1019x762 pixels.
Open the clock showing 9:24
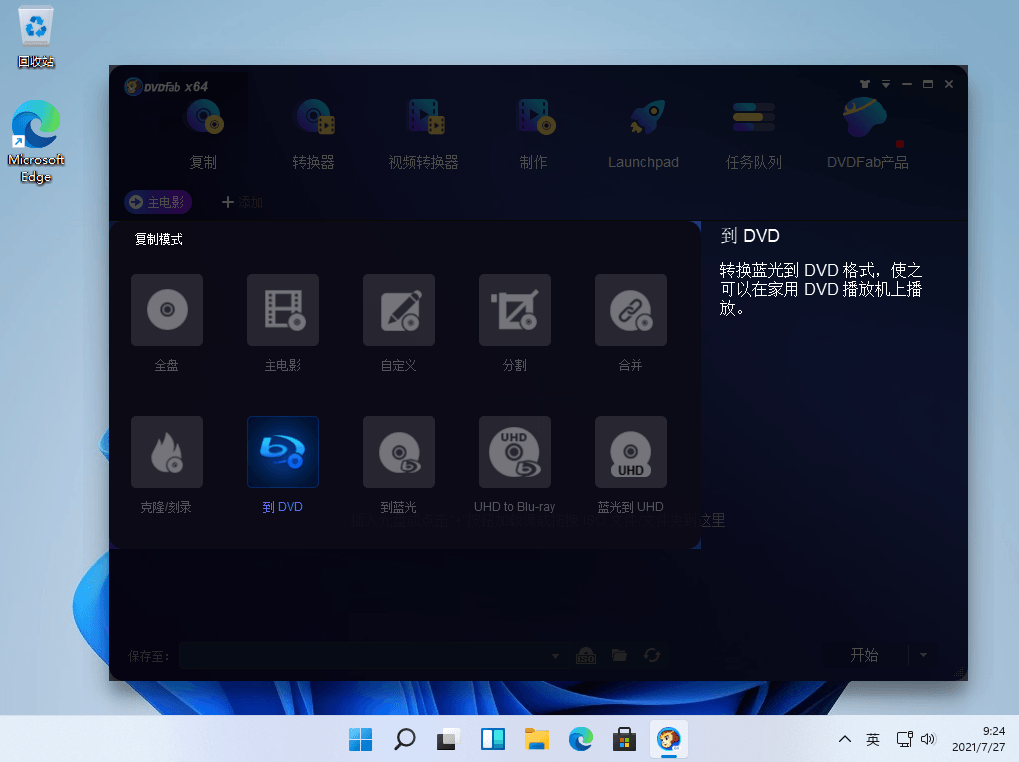tap(979, 739)
